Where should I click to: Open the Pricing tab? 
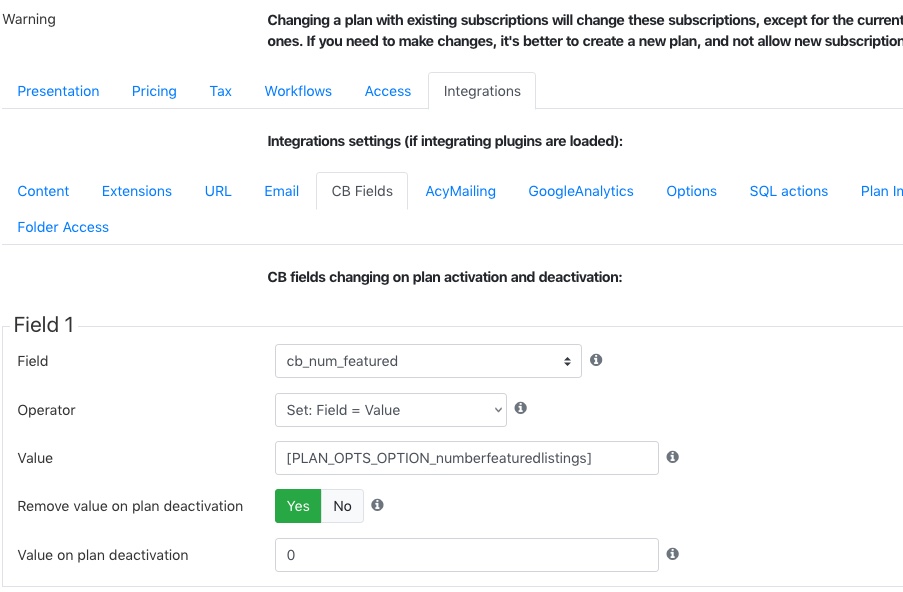[x=154, y=91]
